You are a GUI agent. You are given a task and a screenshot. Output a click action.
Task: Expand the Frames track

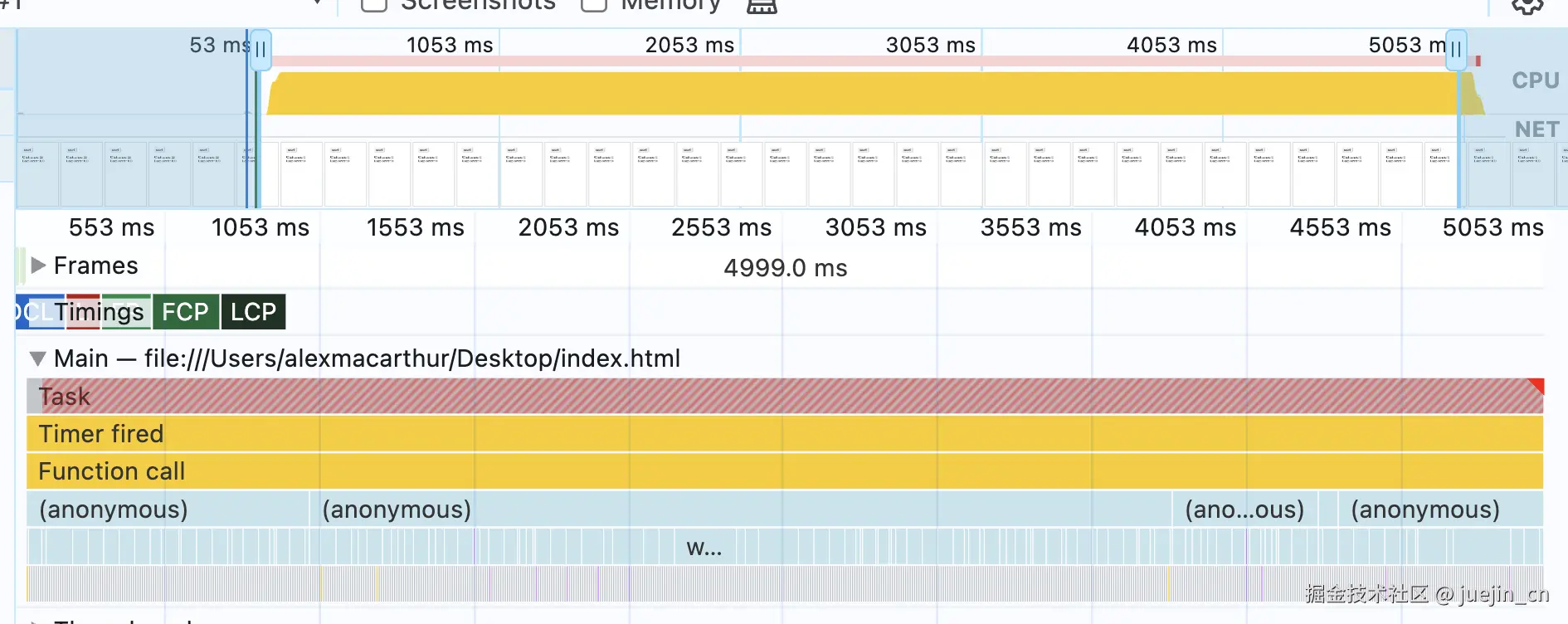pyautogui.click(x=37, y=266)
